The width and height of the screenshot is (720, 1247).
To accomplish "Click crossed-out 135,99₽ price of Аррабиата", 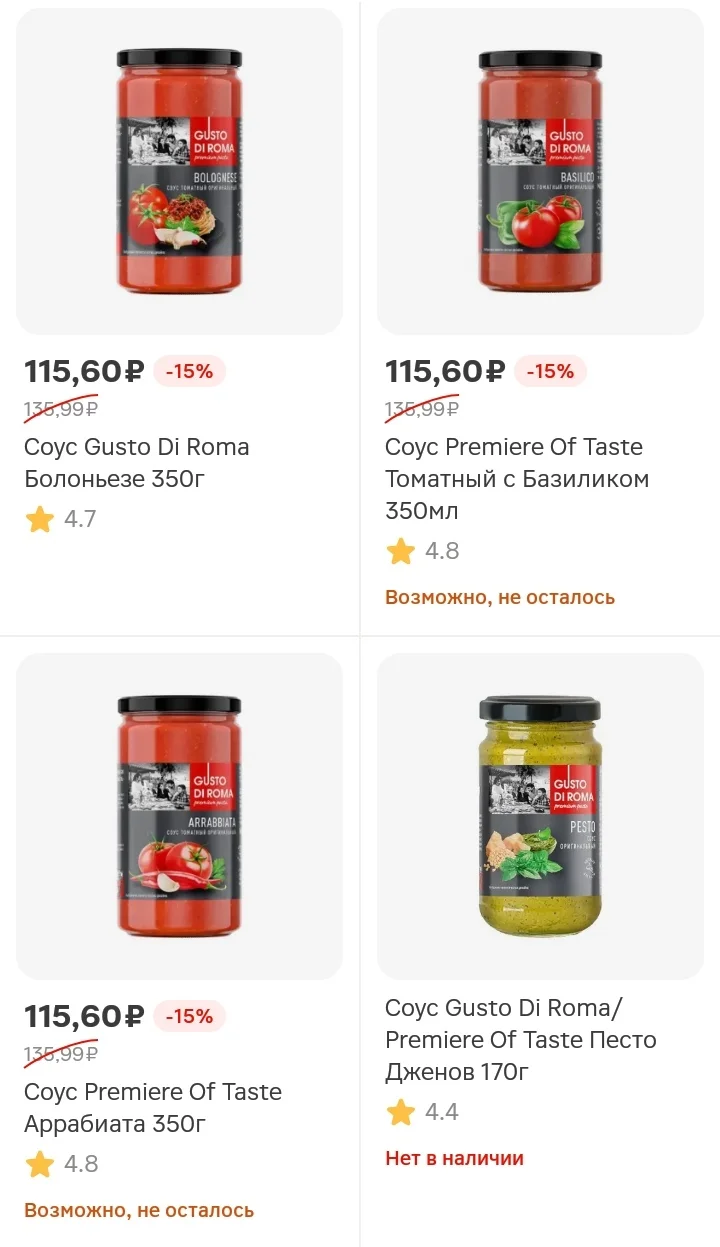I will click(x=61, y=1053).
